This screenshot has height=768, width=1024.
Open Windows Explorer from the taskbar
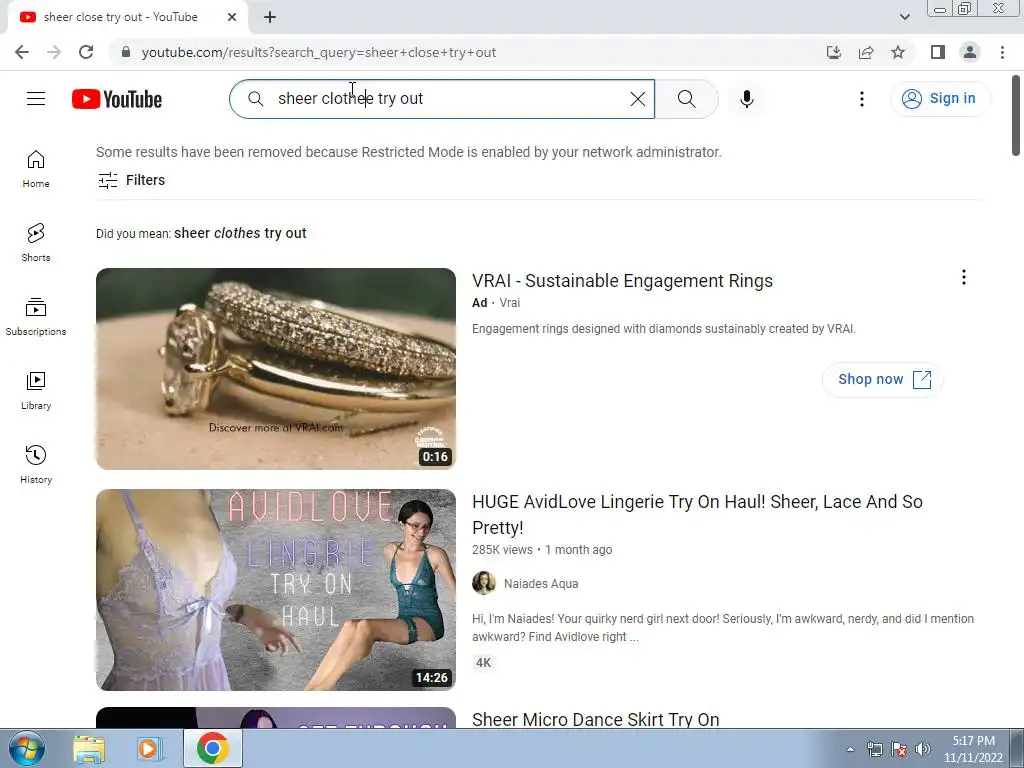[x=89, y=748]
